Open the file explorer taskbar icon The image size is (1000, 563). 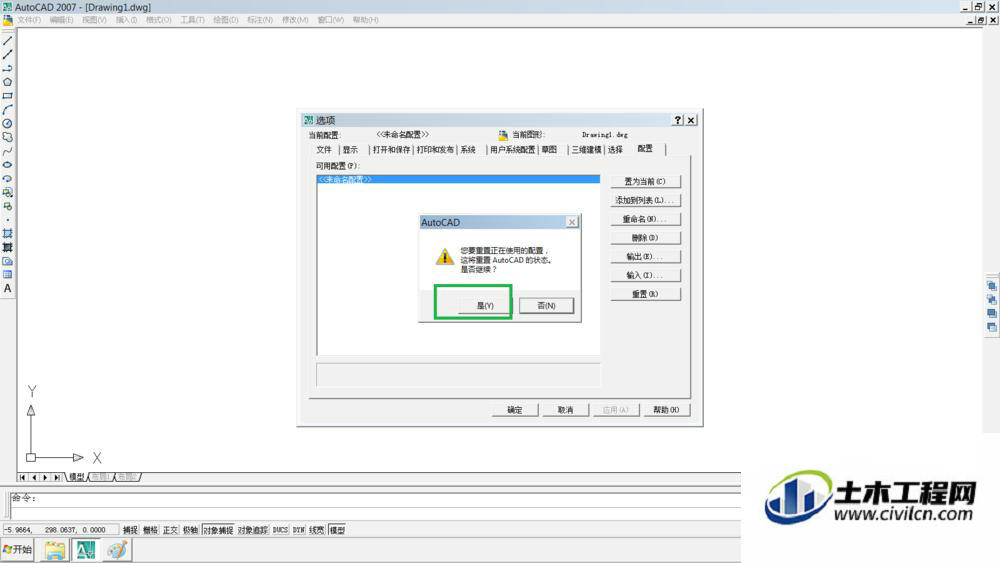55,550
